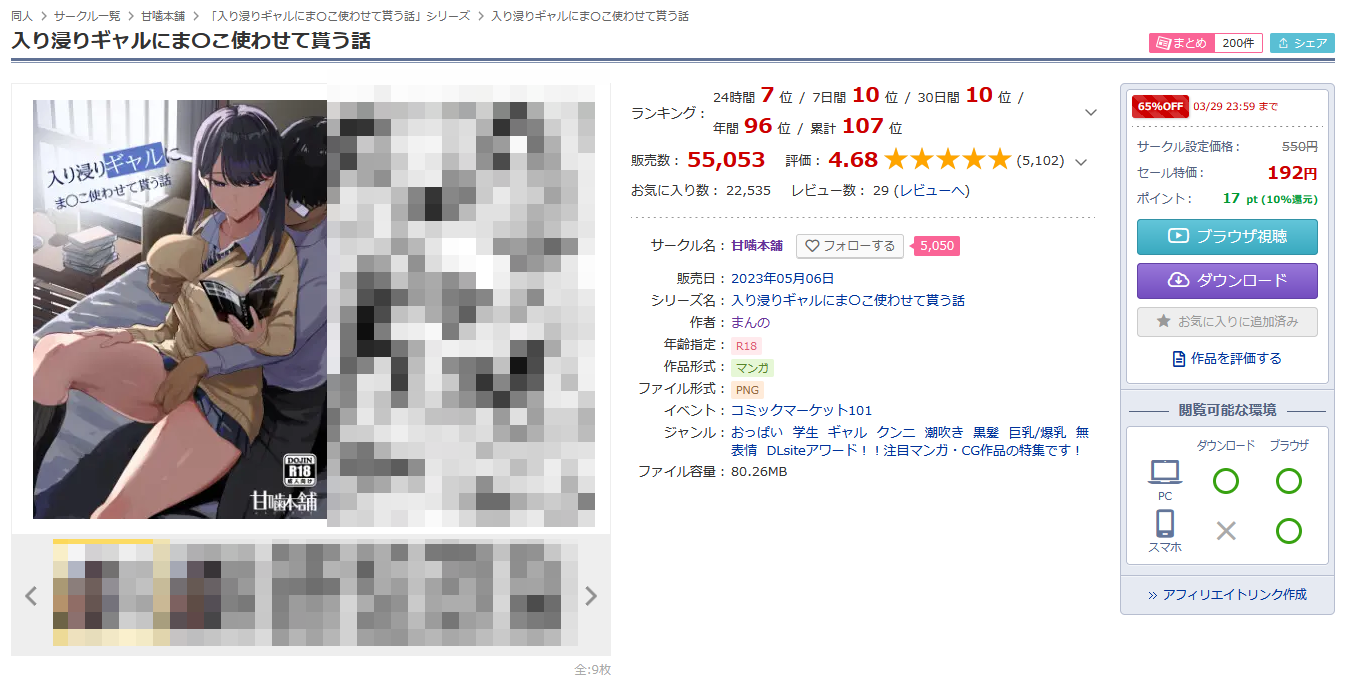The width and height of the screenshot is (1347, 678).
Task: Click the heart フォローする follow button
Action: point(850,246)
